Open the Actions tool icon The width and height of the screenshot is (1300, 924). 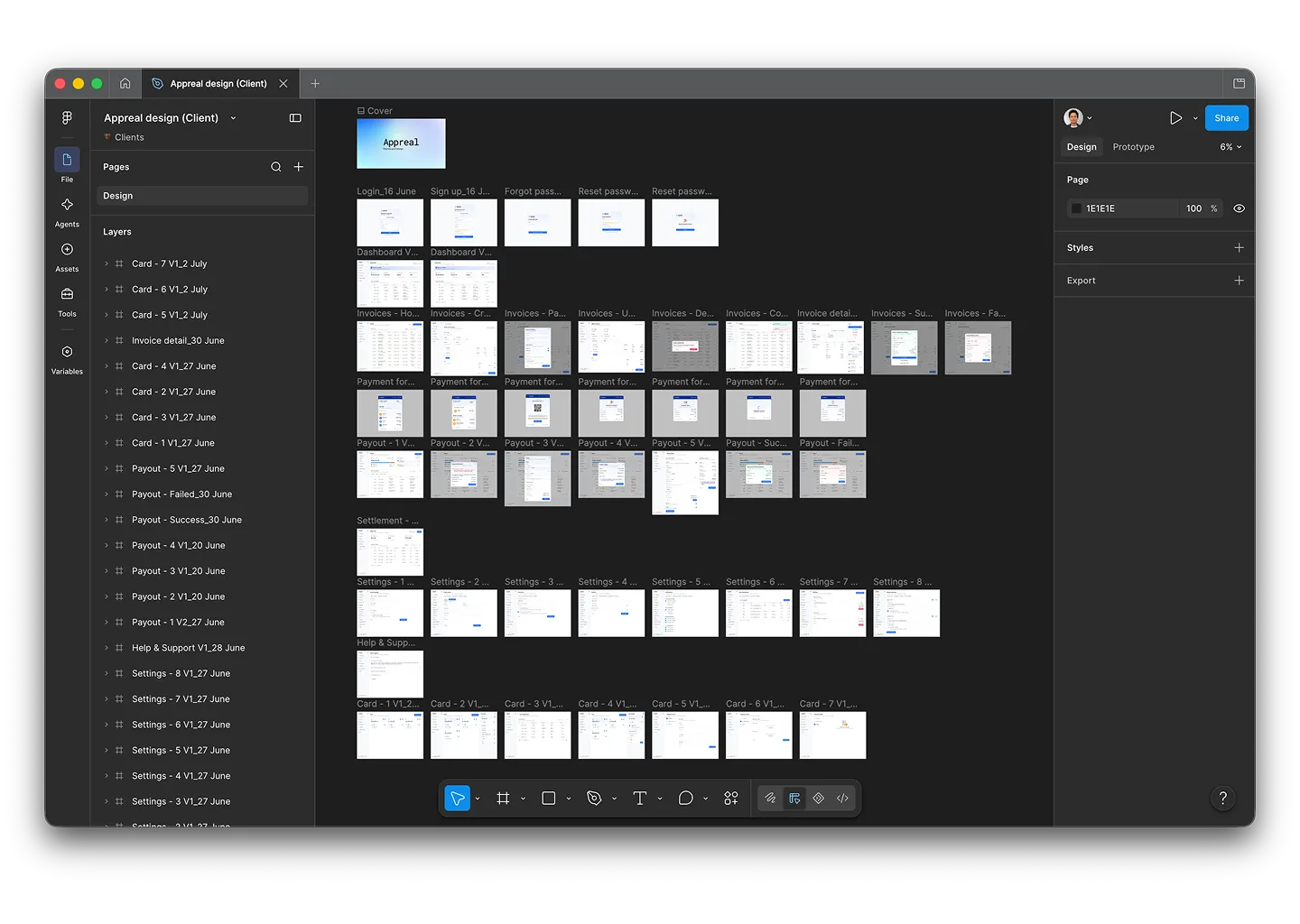[731, 799]
